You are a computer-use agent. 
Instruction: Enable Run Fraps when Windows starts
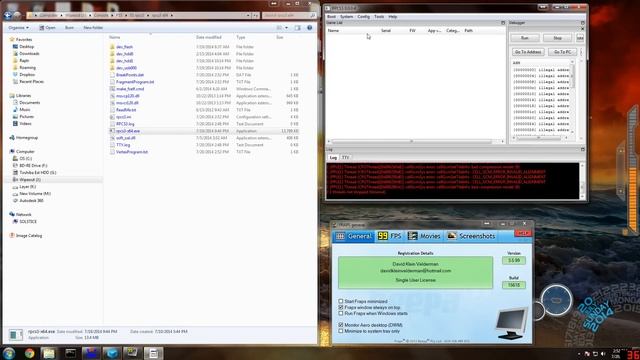[x=341, y=313]
